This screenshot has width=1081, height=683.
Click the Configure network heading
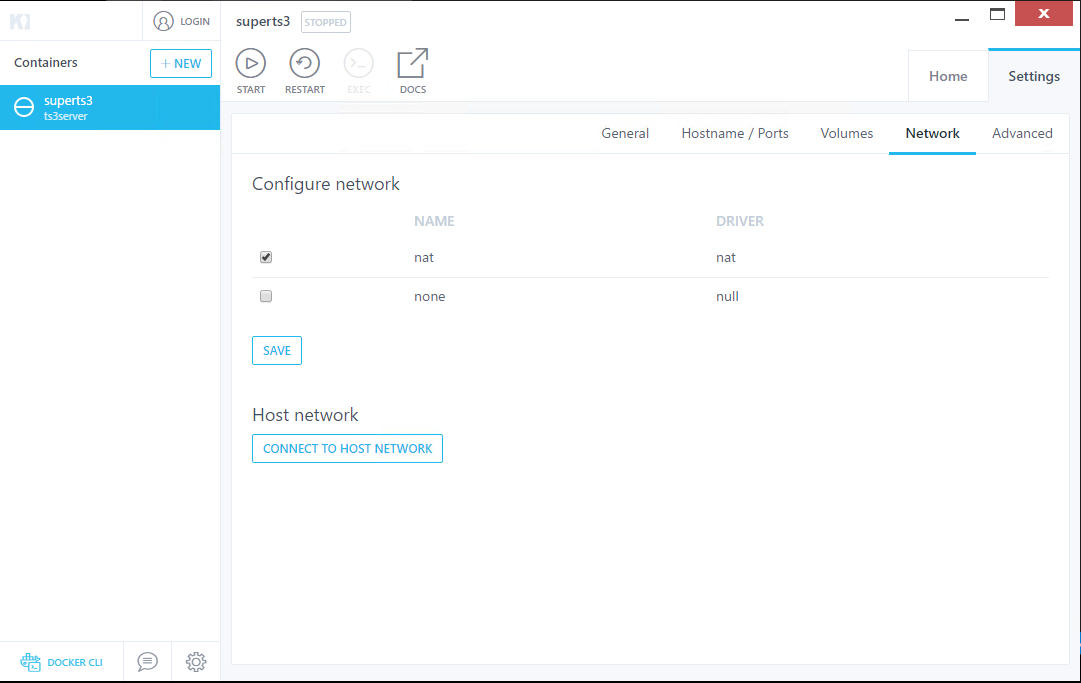point(325,184)
